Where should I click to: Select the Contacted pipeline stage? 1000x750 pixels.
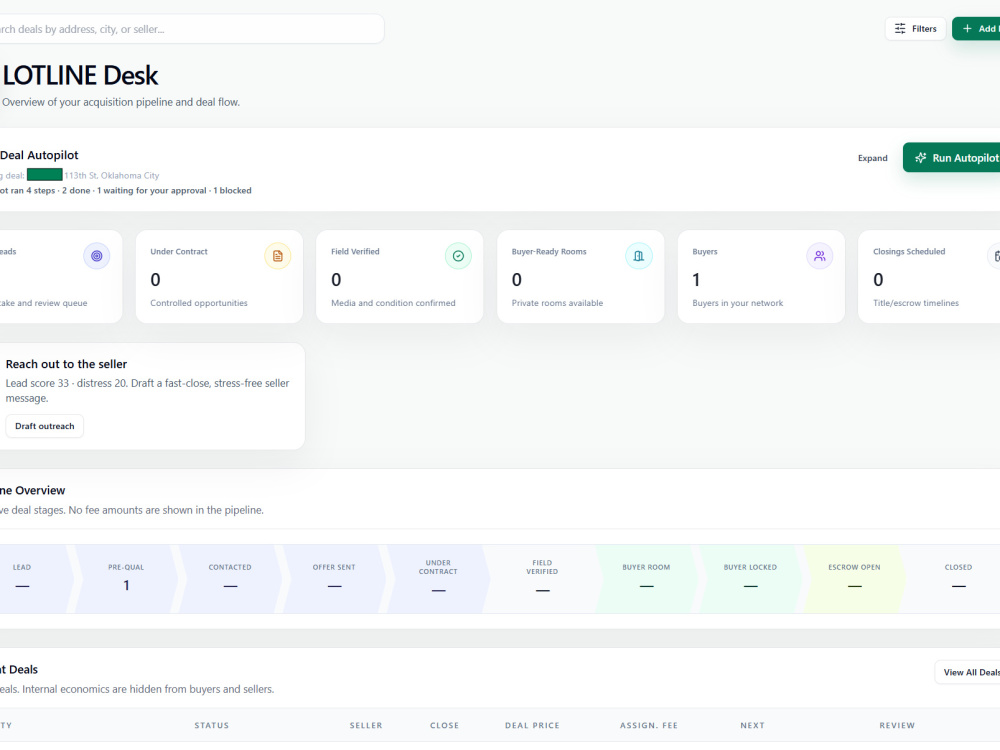[x=230, y=578]
